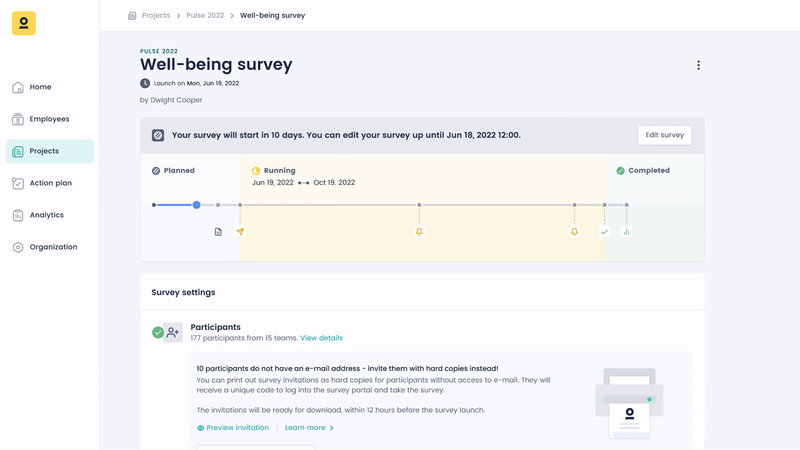Open the Employees page
This screenshot has height=450, width=800.
[x=49, y=119]
